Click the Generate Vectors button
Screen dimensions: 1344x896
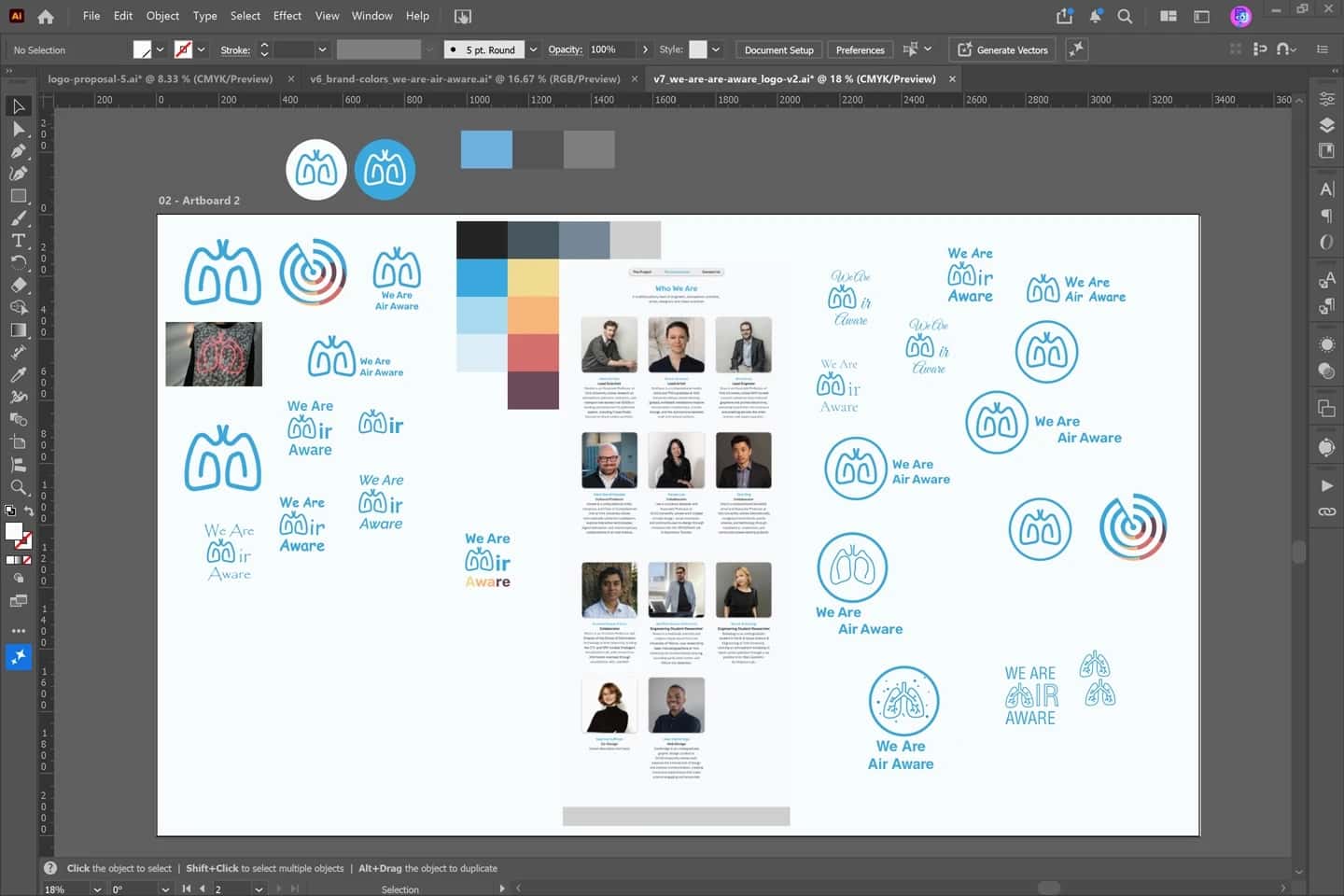1002,49
